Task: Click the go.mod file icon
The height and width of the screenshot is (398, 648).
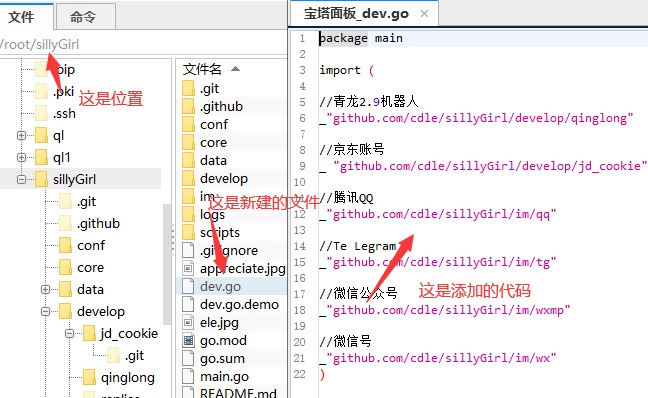Action: 188,340
